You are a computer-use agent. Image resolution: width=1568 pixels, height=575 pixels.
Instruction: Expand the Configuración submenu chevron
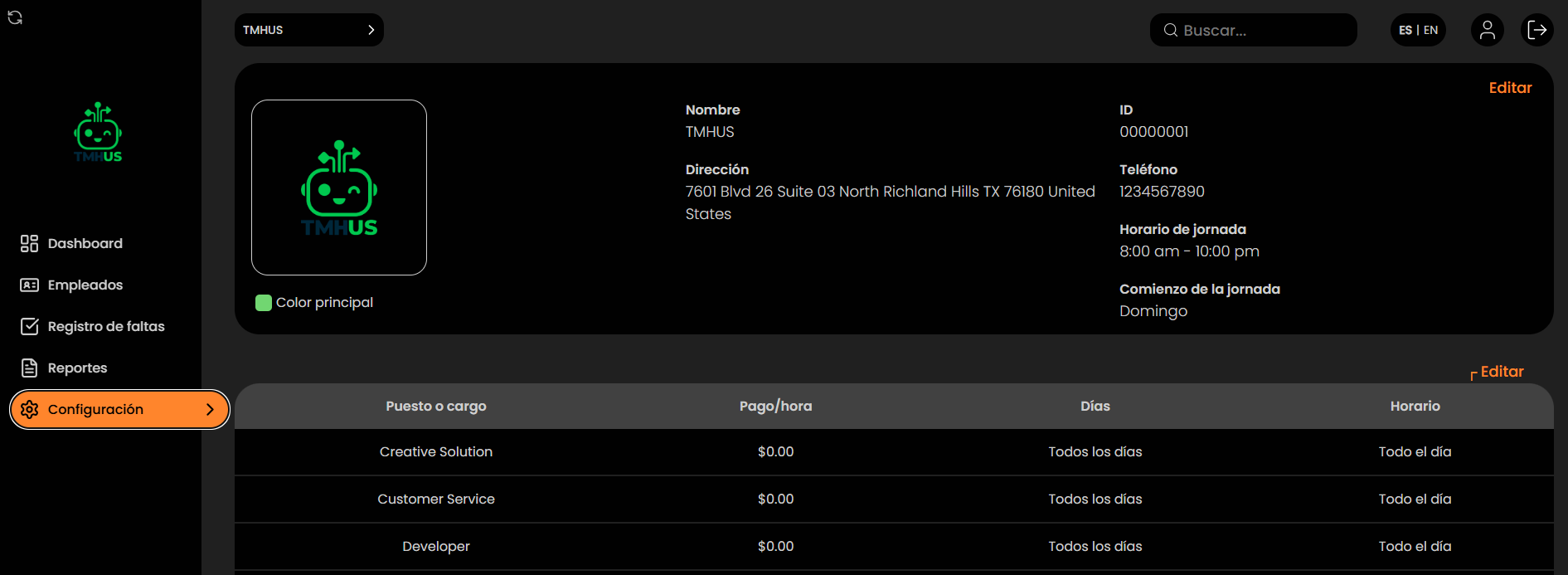(210, 409)
